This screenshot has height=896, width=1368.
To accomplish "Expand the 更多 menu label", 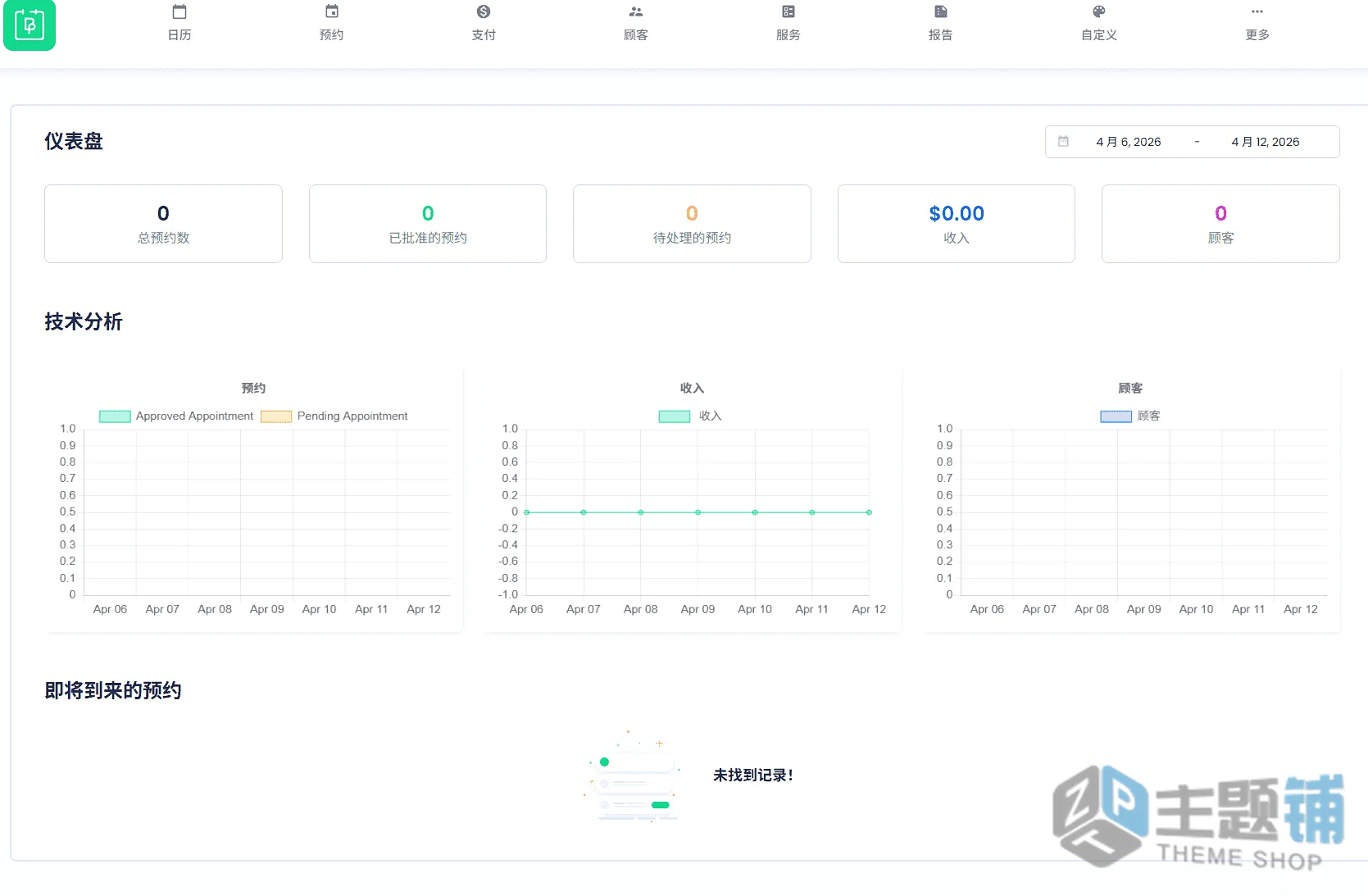I will pyautogui.click(x=1257, y=35).
